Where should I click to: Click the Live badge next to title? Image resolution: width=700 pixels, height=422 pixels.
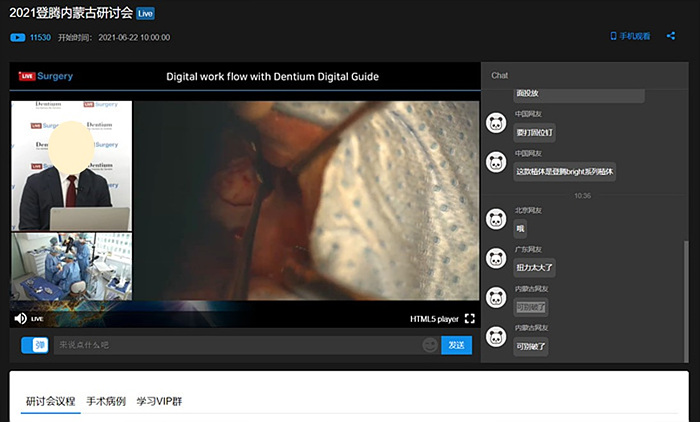(146, 13)
